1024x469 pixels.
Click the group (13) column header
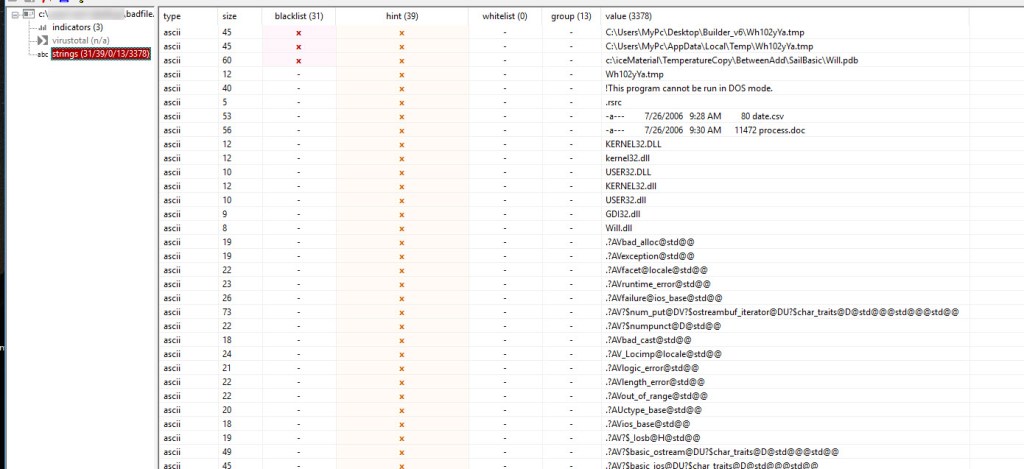coord(571,16)
